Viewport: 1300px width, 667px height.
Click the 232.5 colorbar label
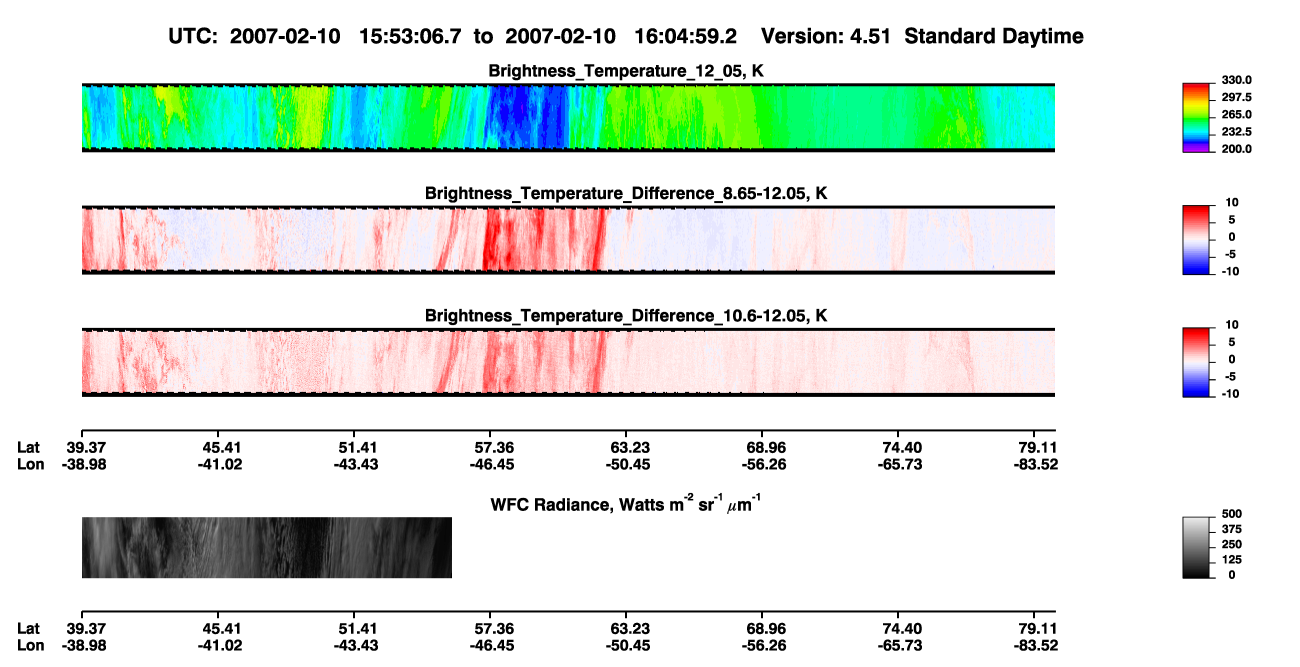click(x=1237, y=131)
